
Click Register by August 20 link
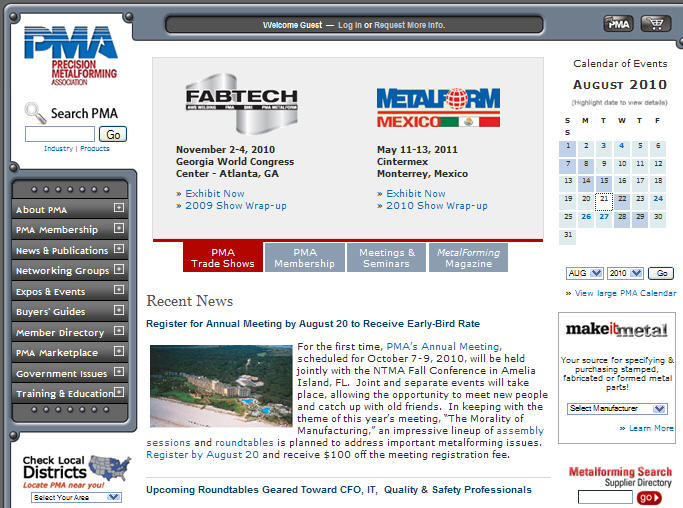203,454
